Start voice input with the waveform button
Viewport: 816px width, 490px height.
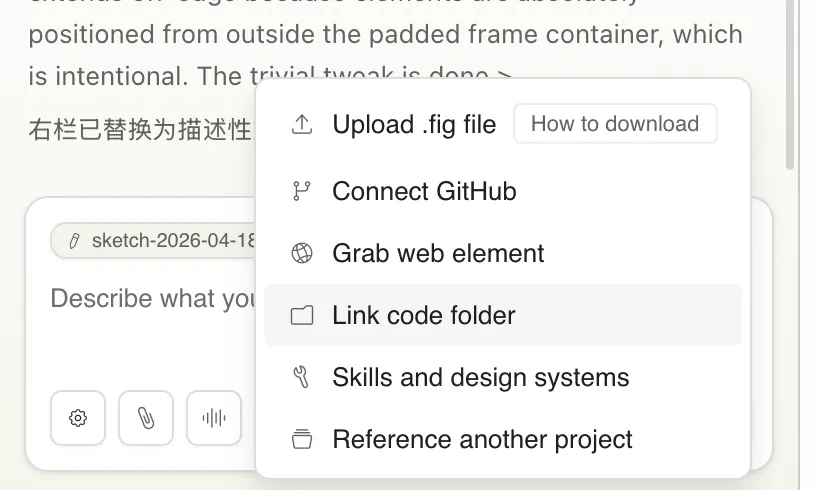(214, 418)
